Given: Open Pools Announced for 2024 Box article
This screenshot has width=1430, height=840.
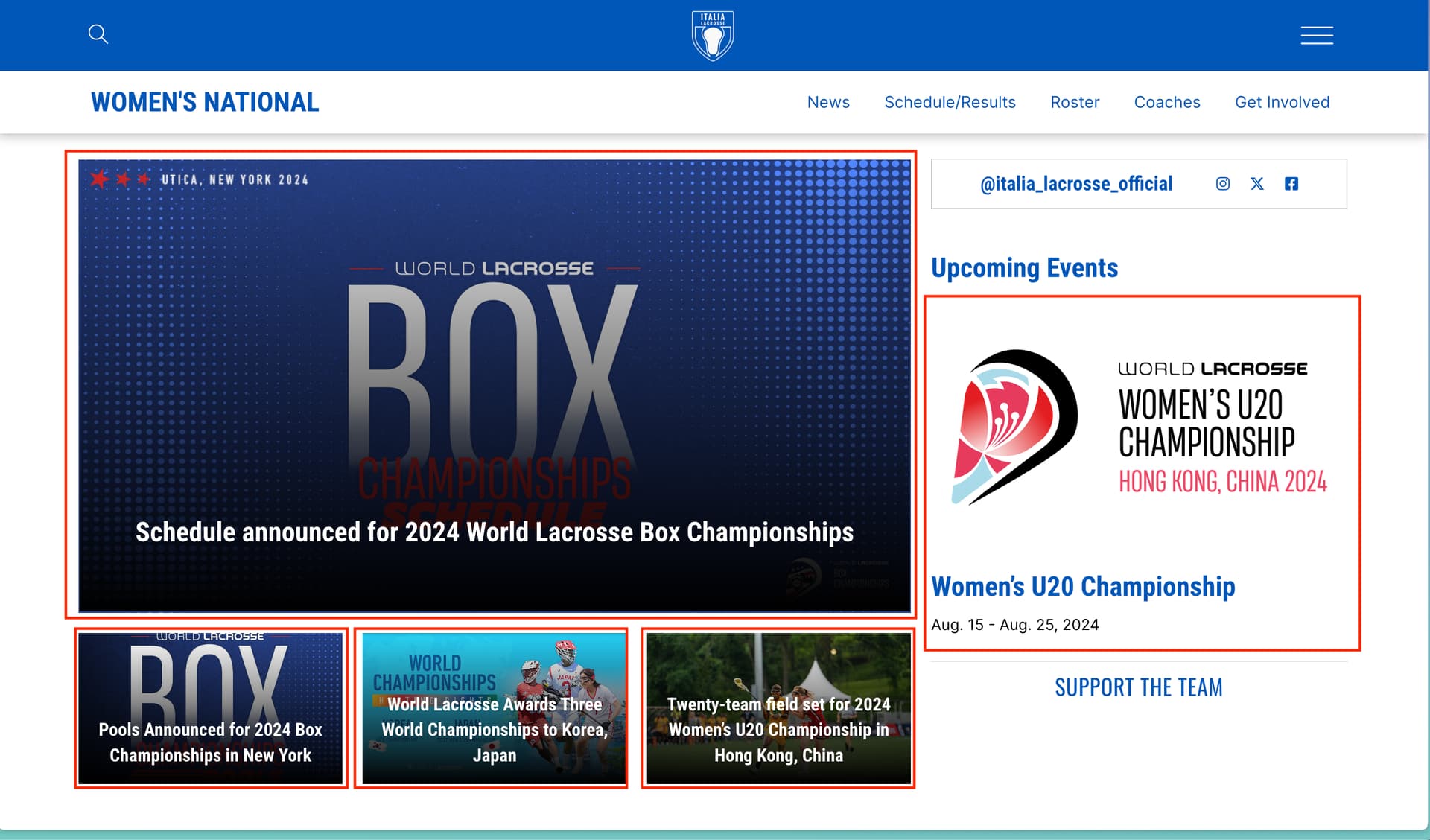Looking at the screenshot, I should (211, 708).
